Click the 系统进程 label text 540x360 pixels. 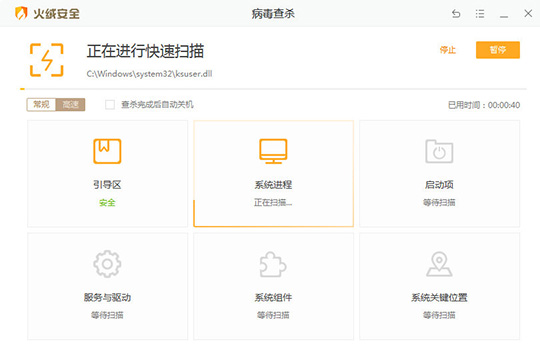pyautogui.click(x=273, y=185)
